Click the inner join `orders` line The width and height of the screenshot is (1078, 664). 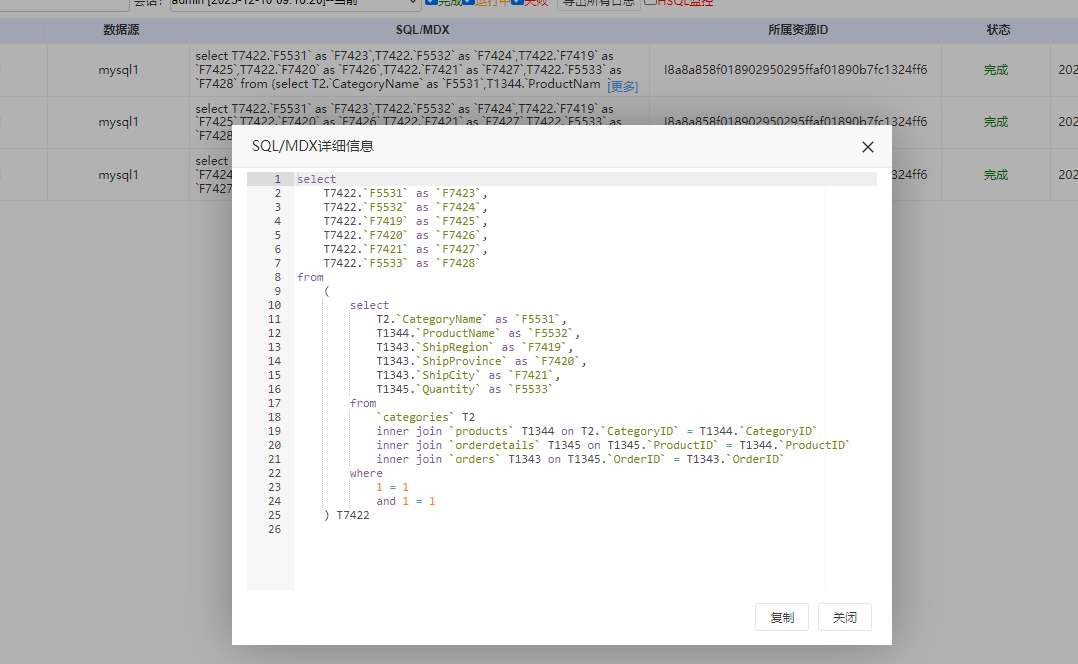pyautogui.click(x=580, y=459)
